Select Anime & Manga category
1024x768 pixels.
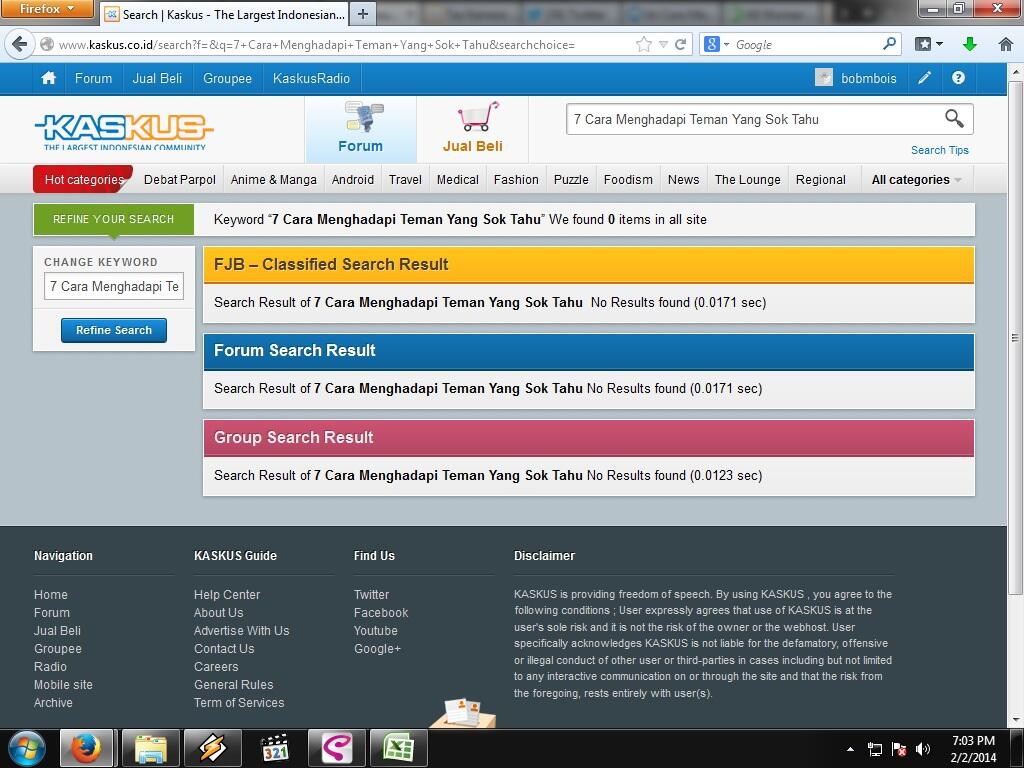coord(274,180)
